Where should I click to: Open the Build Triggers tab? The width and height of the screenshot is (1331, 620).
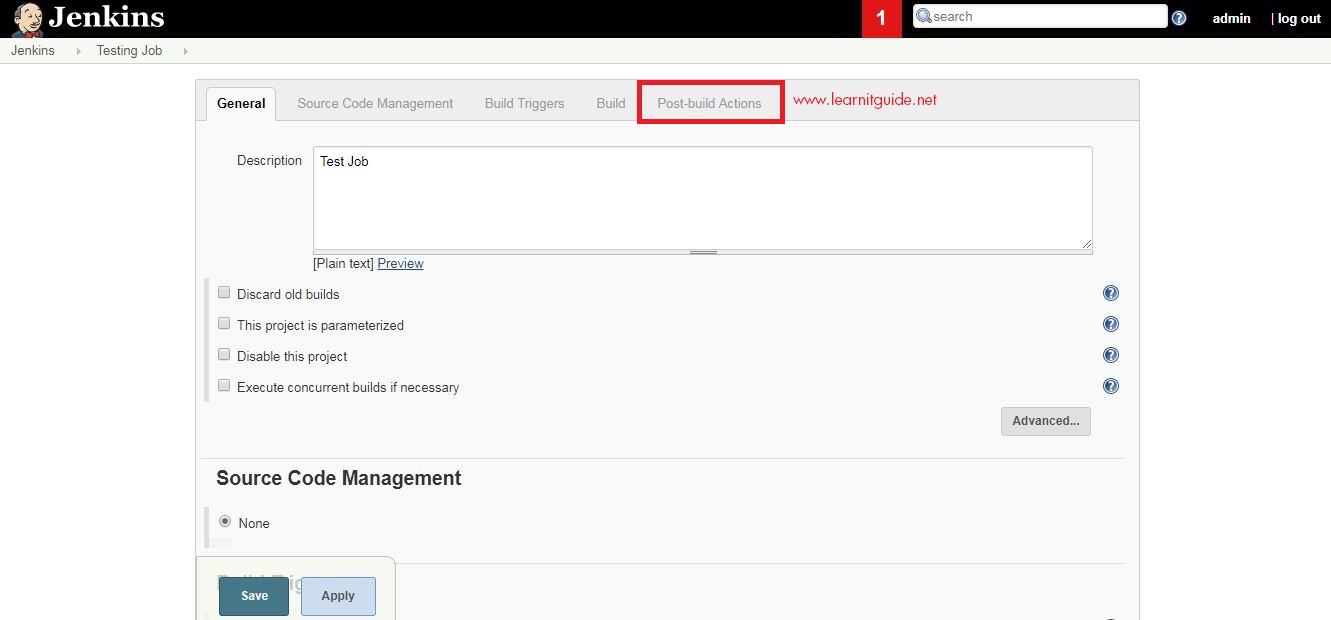[x=523, y=102]
